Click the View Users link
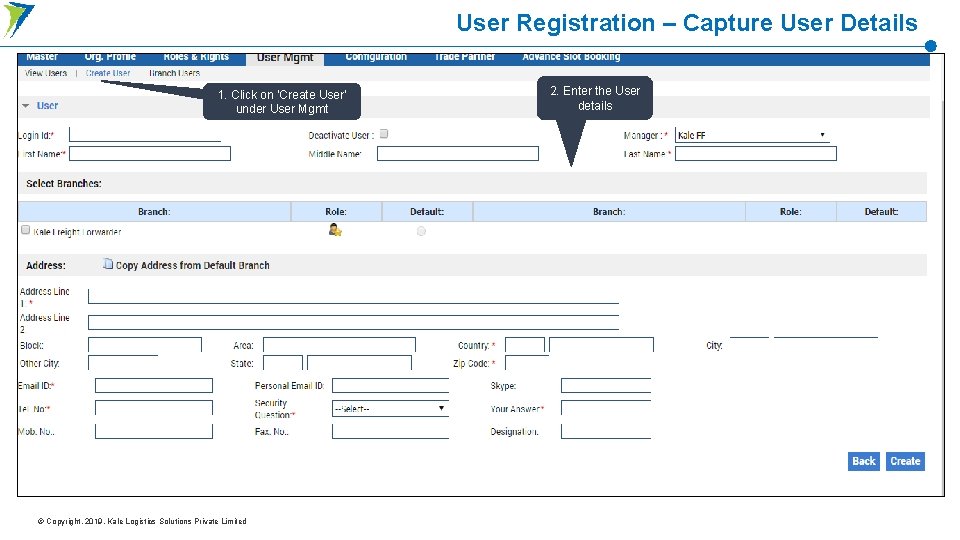The height and width of the screenshot is (540, 960). tap(46, 73)
